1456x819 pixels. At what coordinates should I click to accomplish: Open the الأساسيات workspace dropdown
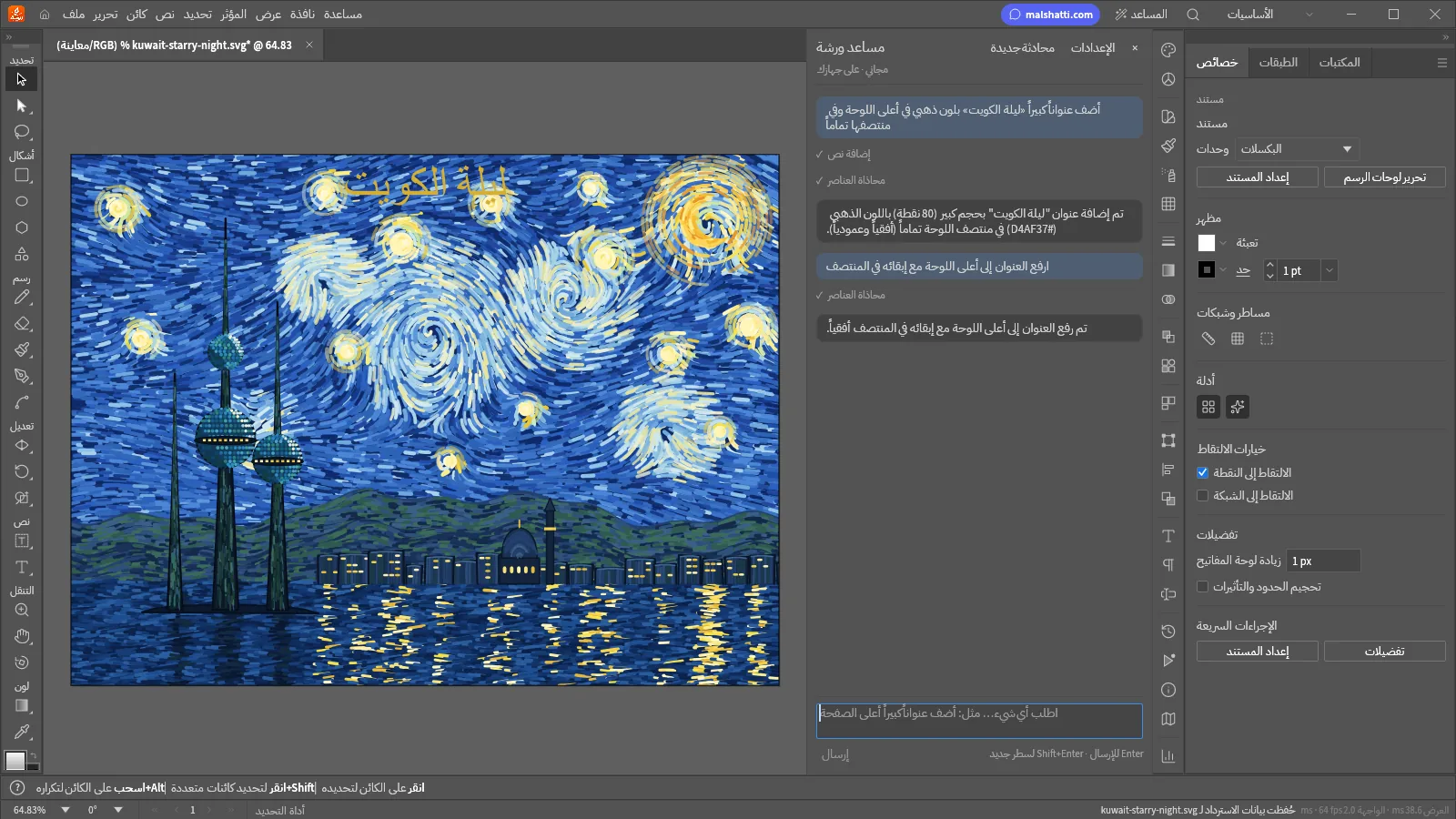(x=1269, y=15)
